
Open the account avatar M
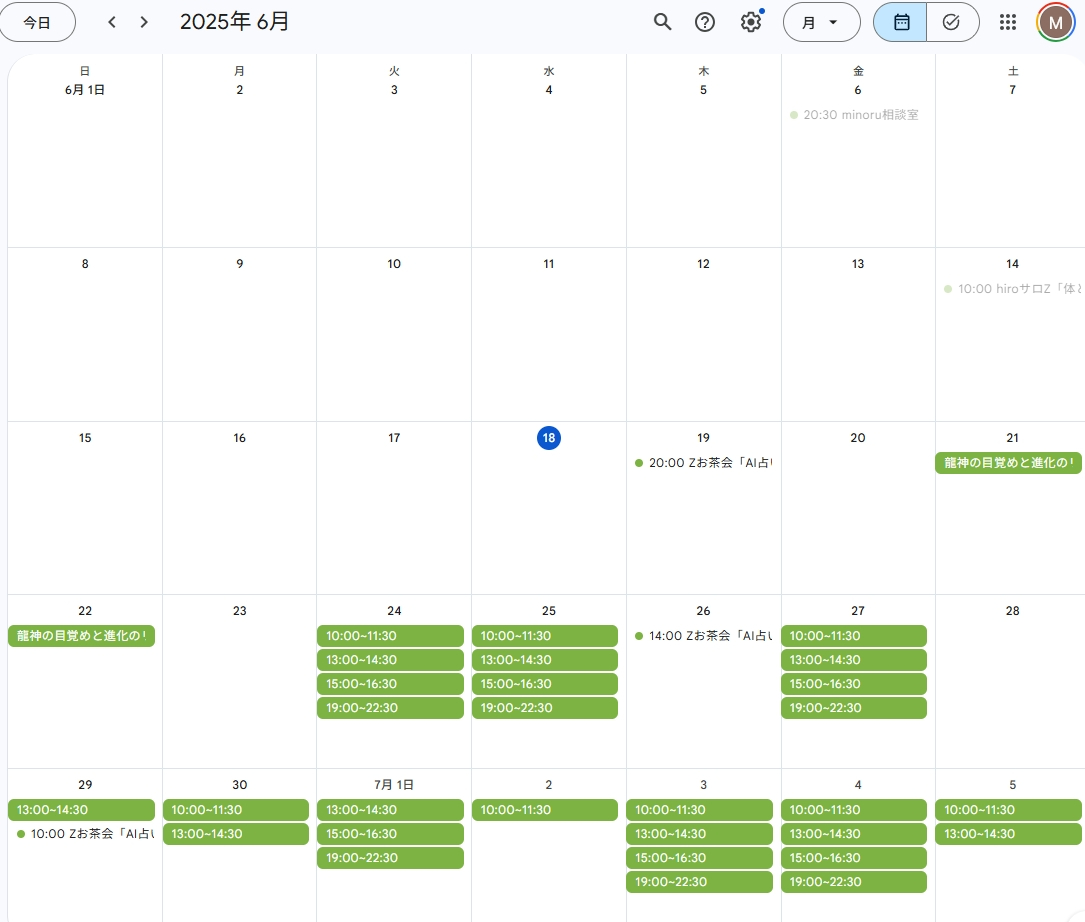point(1055,22)
